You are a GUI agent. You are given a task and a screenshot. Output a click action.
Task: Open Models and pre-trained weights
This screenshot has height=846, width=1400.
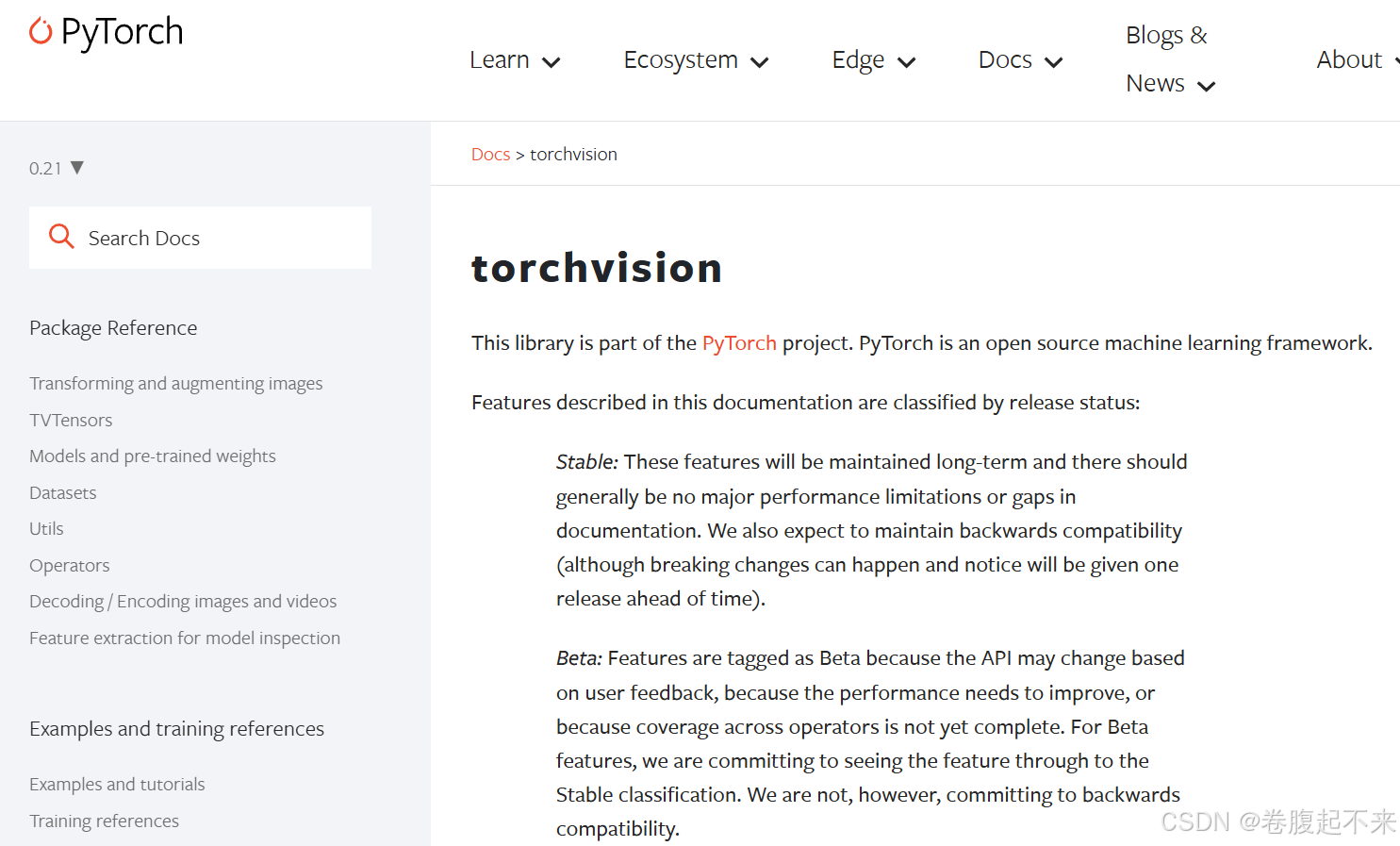click(x=153, y=456)
